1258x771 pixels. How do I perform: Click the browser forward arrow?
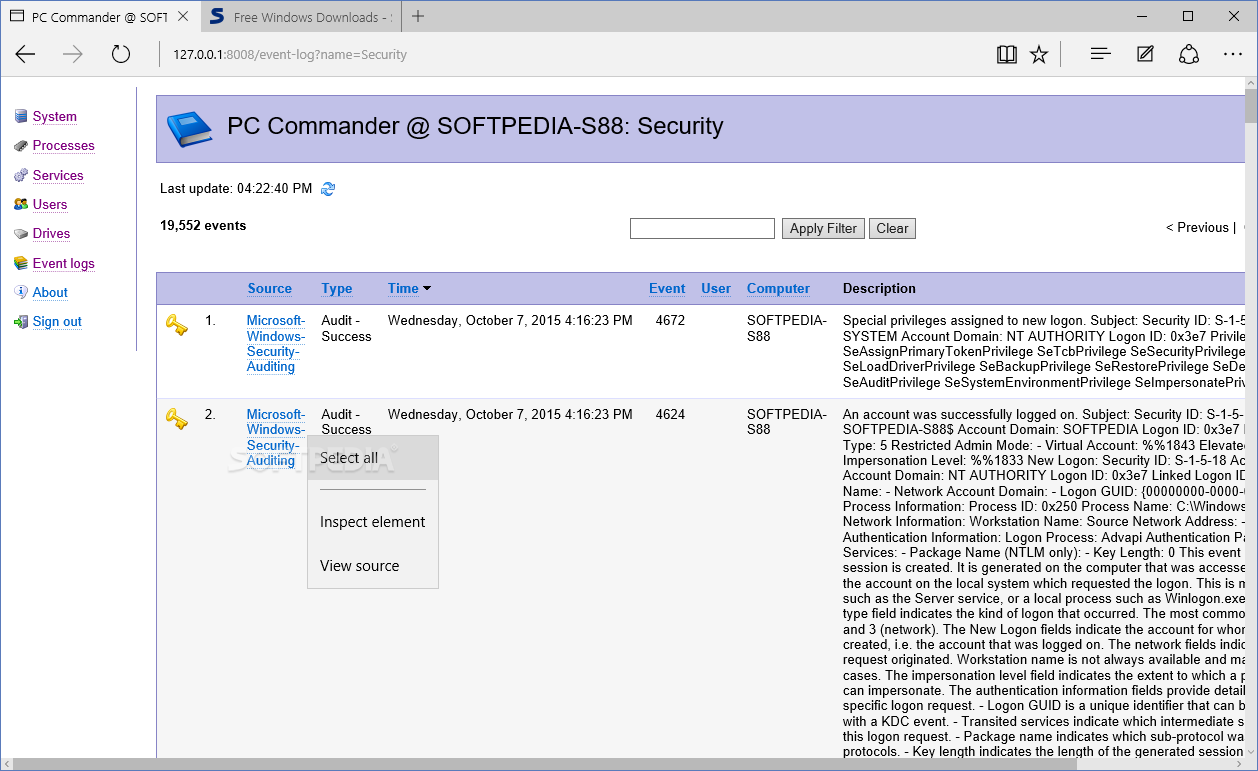[x=73, y=54]
